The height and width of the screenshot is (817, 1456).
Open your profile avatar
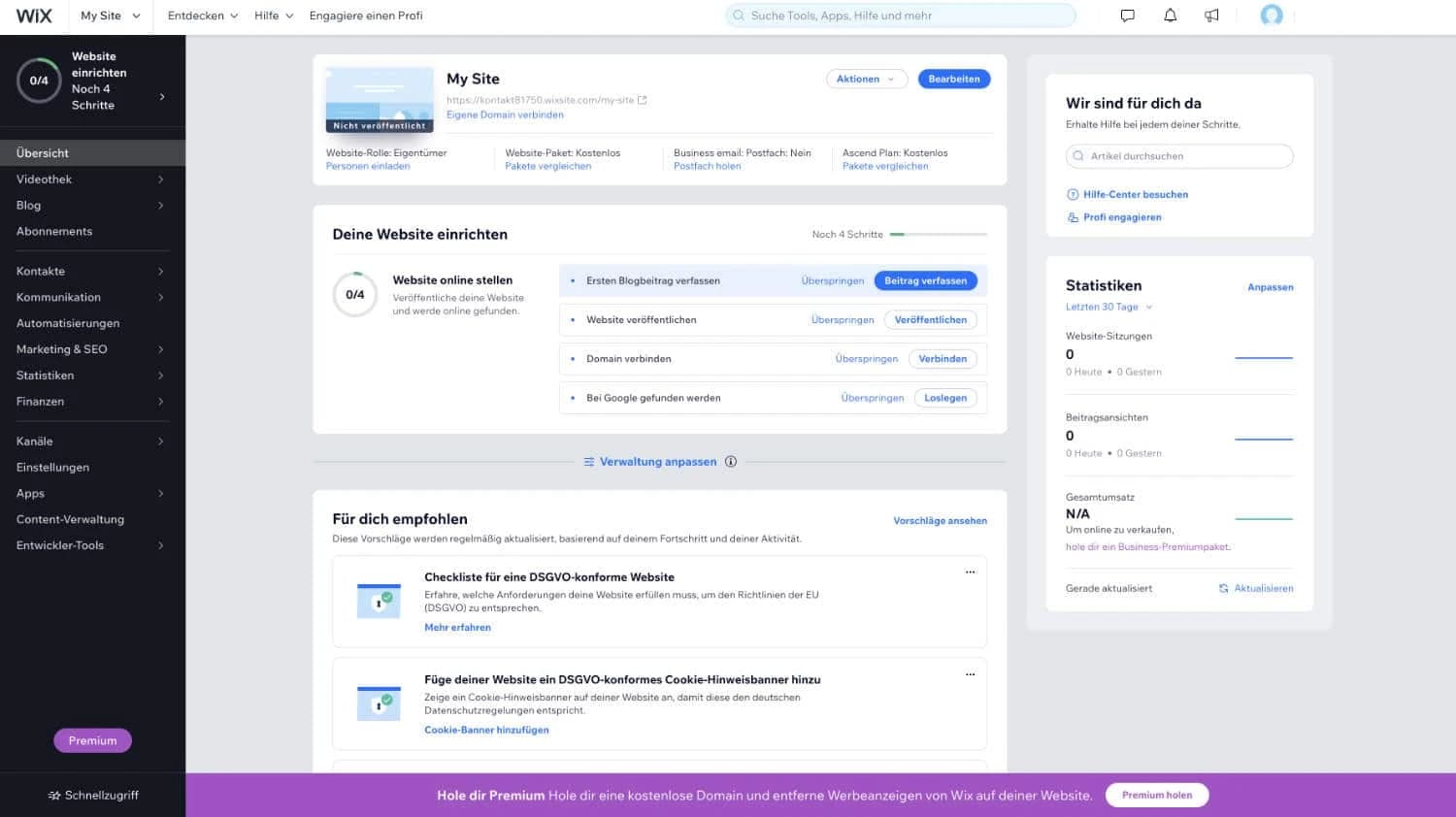click(x=1272, y=15)
